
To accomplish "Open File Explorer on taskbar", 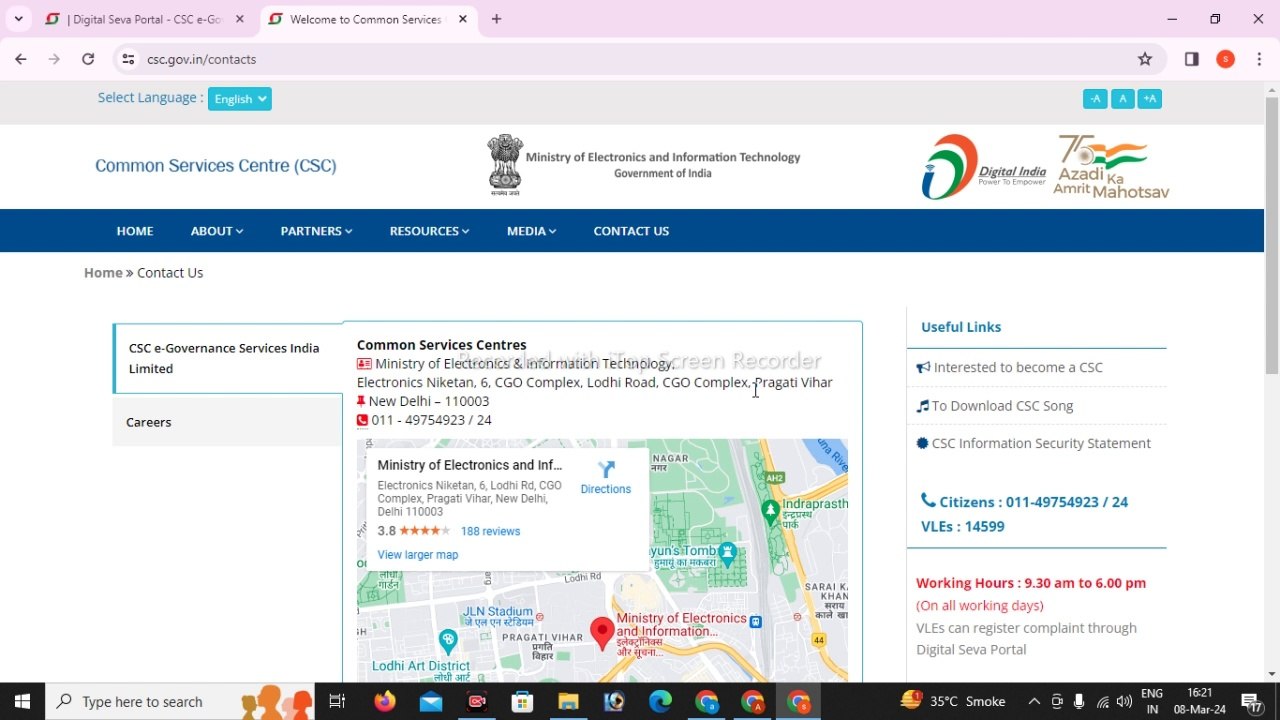I will click(x=568, y=701).
